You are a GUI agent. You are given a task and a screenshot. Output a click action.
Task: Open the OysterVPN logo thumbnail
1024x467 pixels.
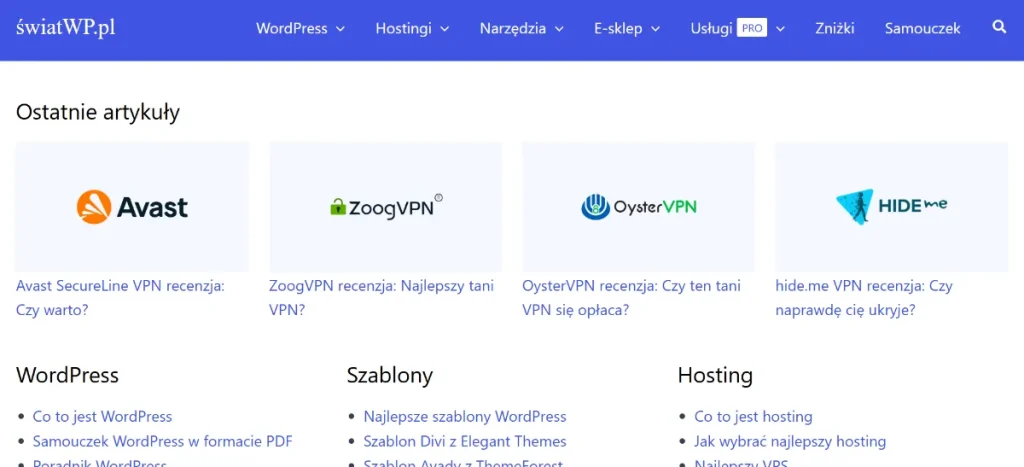(x=638, y=206)
